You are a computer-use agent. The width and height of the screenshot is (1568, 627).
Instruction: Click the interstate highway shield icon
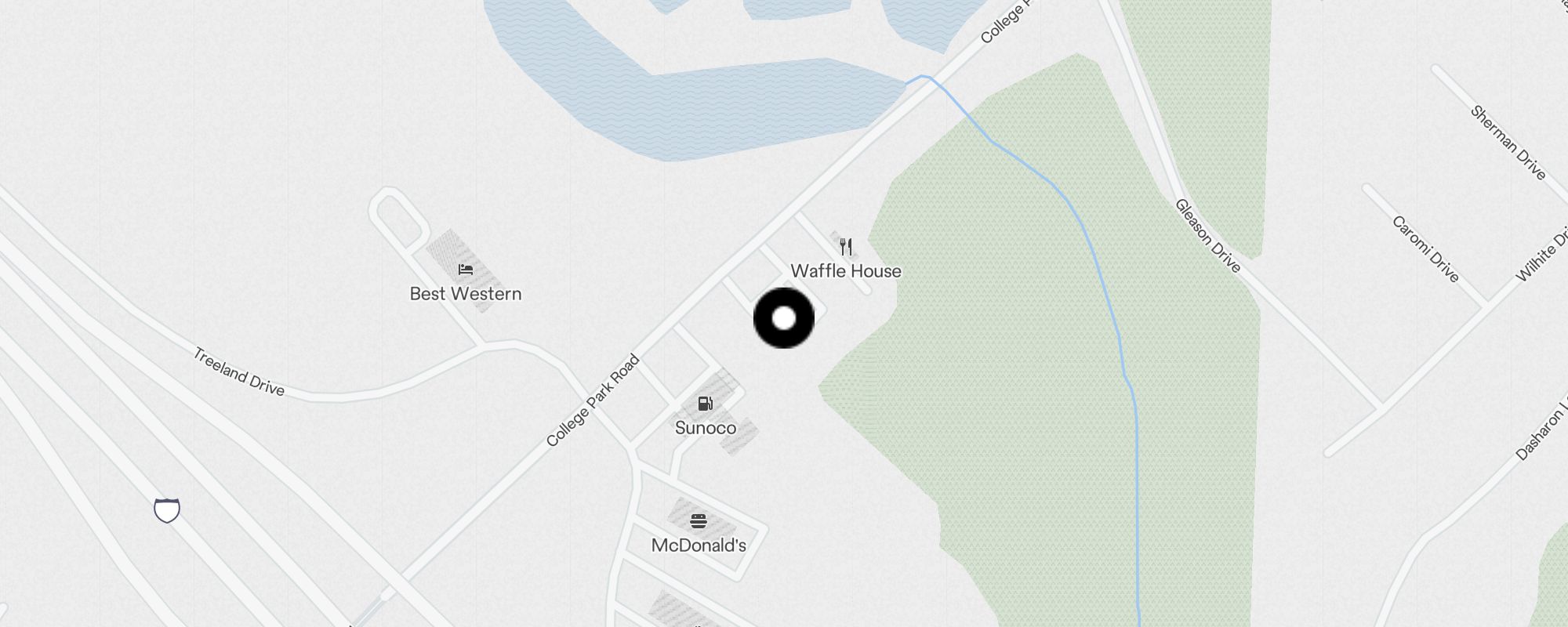[167, 510]
